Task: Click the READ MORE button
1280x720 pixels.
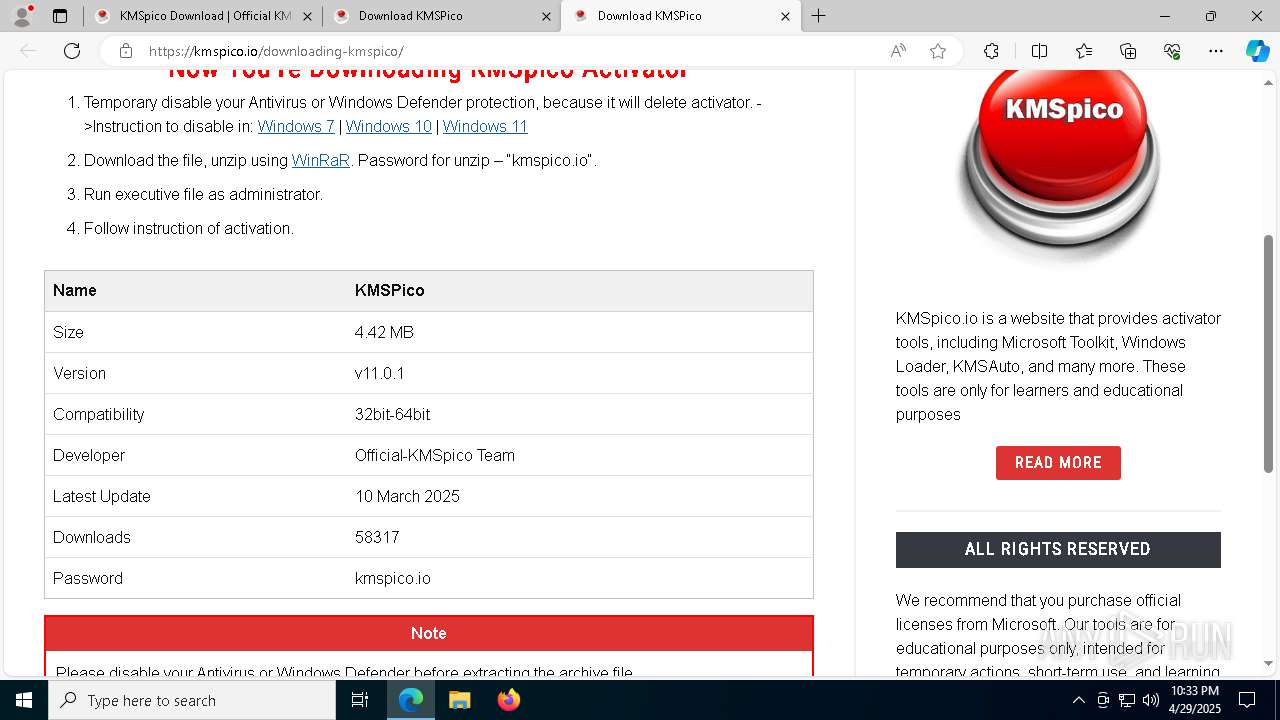Action: point(1058,463)
